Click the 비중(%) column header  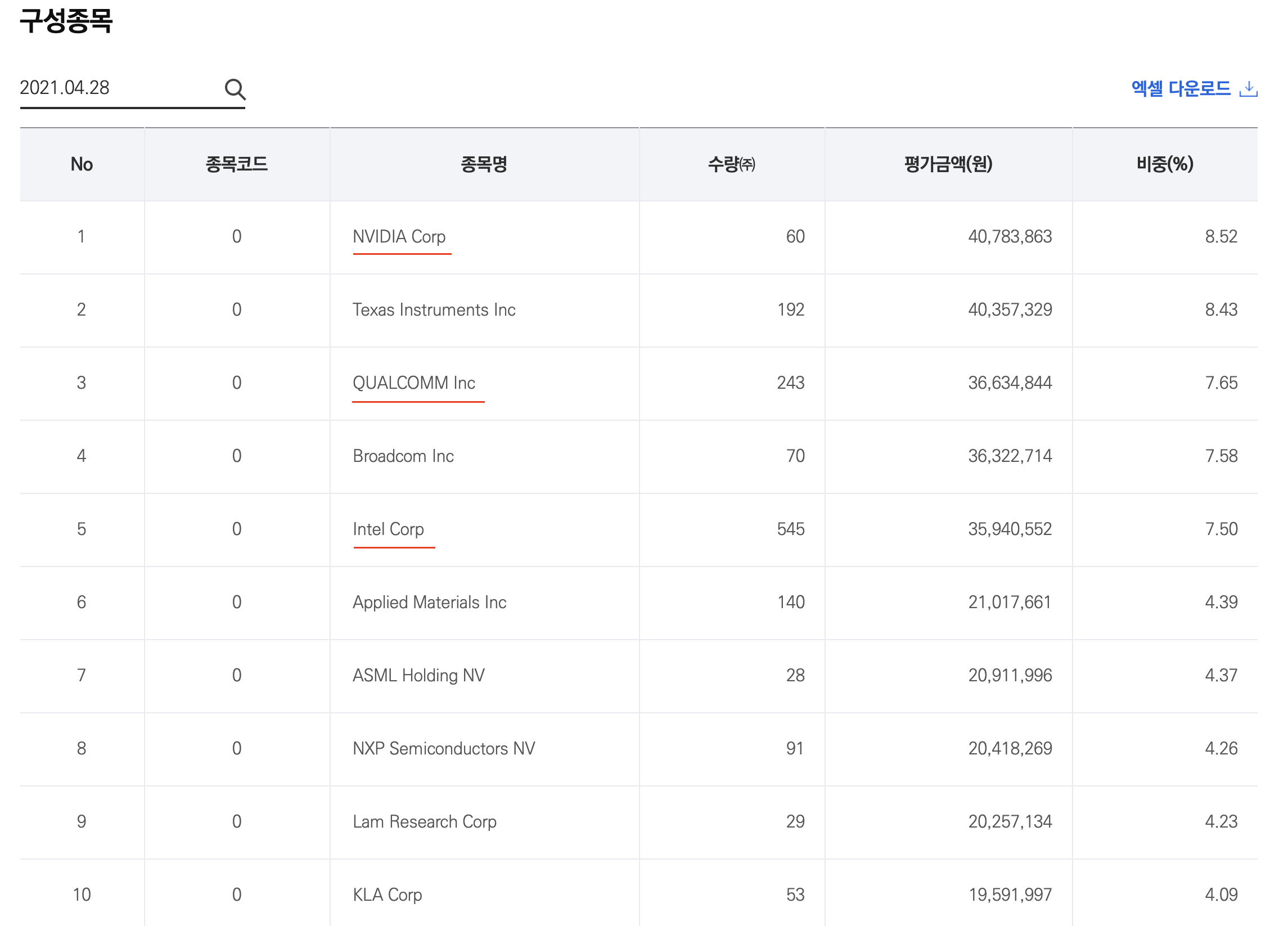pos(1165,165)
